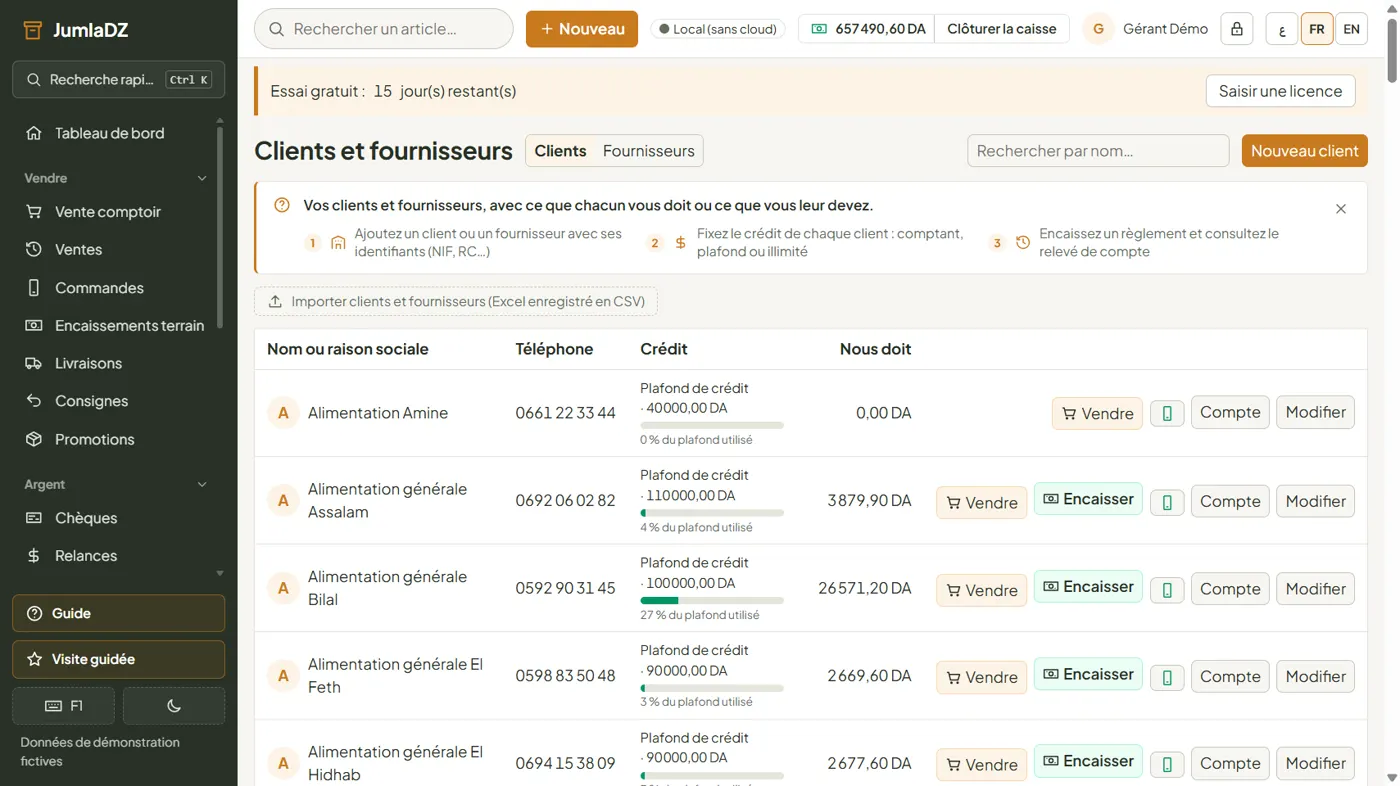Collapse the Vendre sidebar section
Image resolution: width=1400 pixels, height=786 pixels.
pos(115,178)
